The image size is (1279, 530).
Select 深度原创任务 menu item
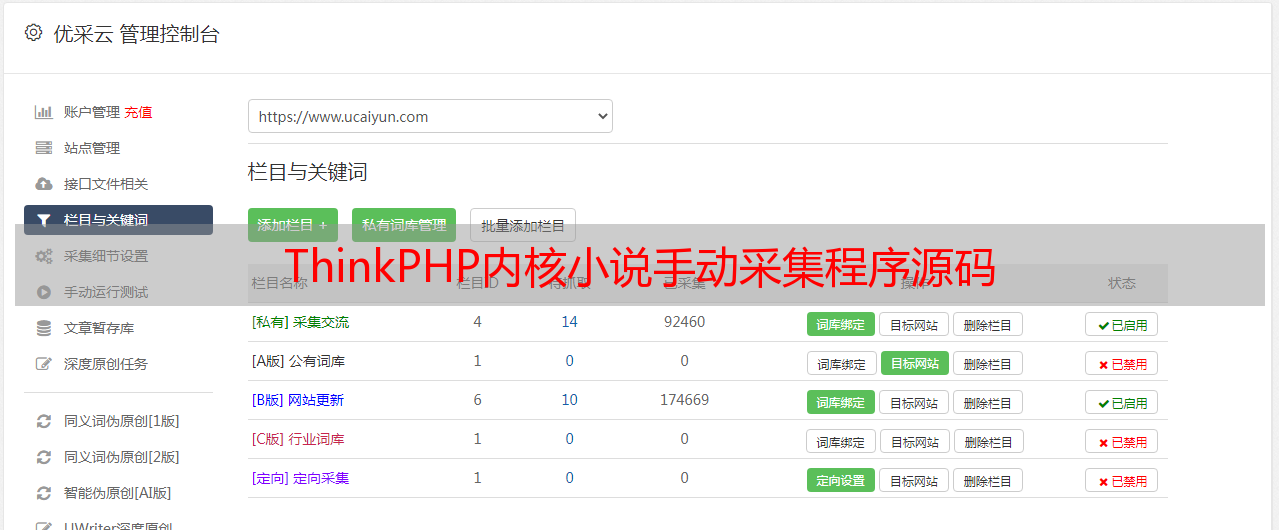106,364
